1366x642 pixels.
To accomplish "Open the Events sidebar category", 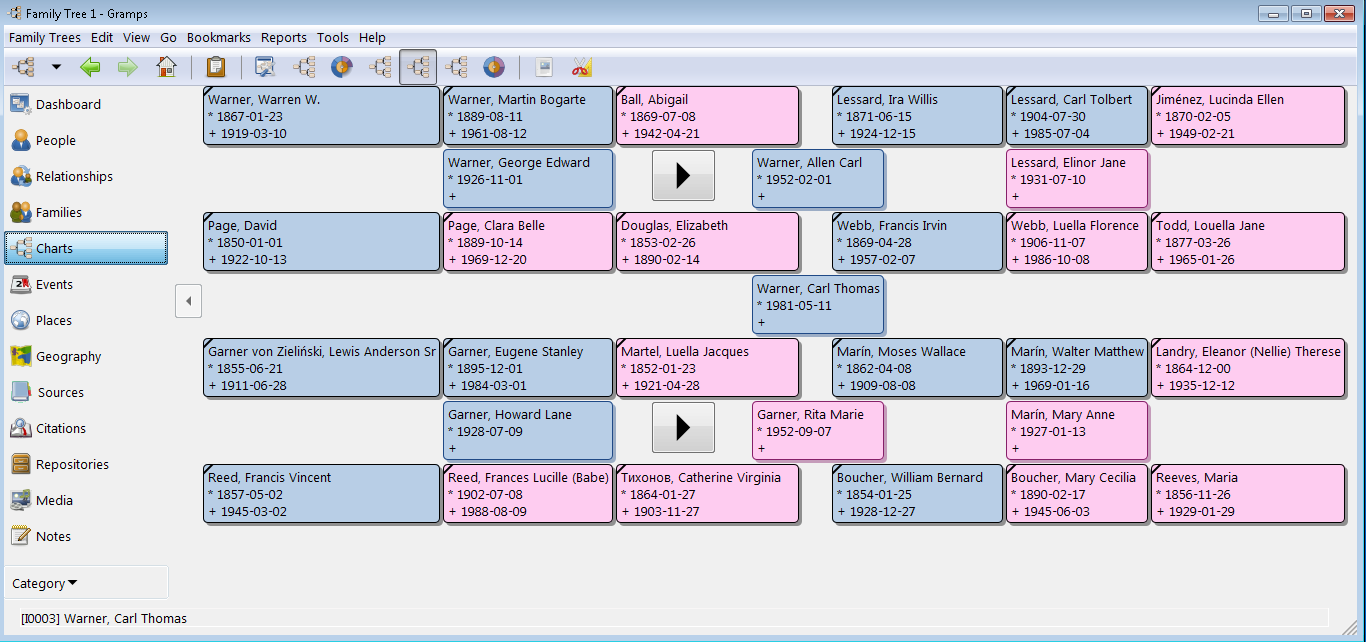I will (x=86, y=284).
